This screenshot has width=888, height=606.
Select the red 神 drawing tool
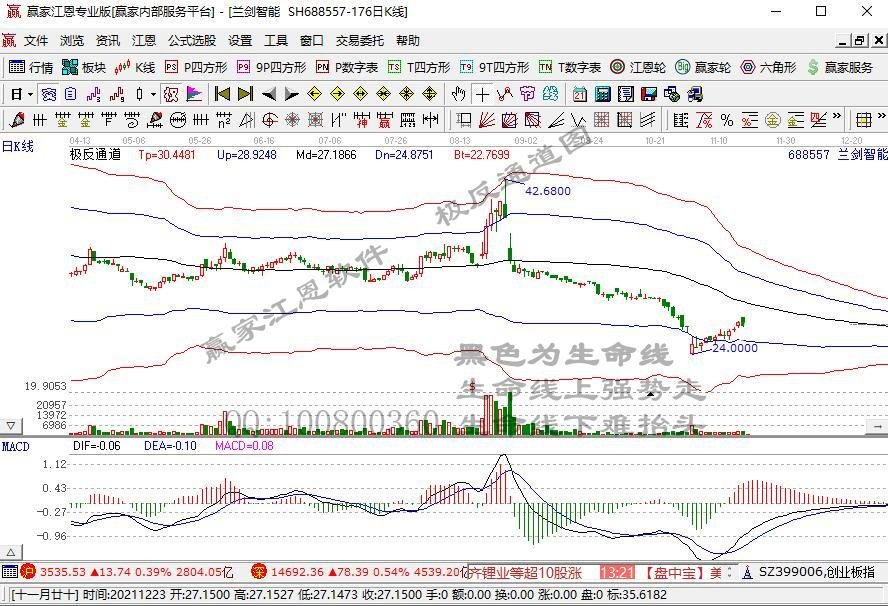point(362,120)
